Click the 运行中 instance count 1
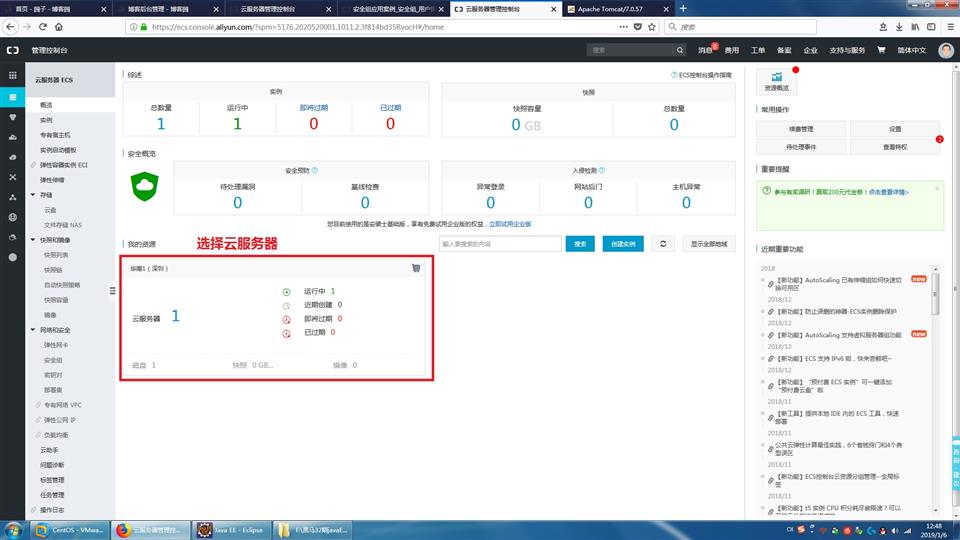Viewport: 960px width, 540px height. click(x=238, y=124)
